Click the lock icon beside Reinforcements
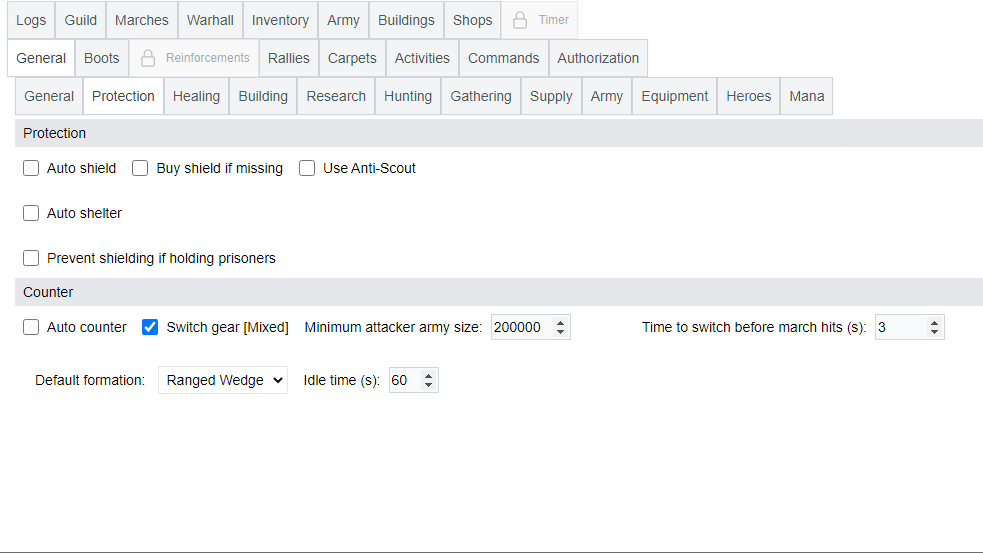The width and height of the screenshot is (983, 554). [x=148, y=58]
